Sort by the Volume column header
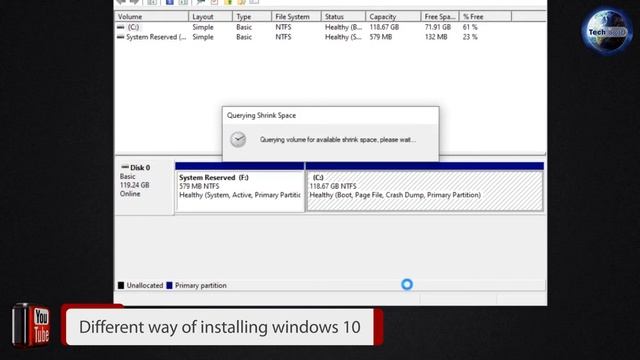The image size is (640, 360). pos(152,17)
